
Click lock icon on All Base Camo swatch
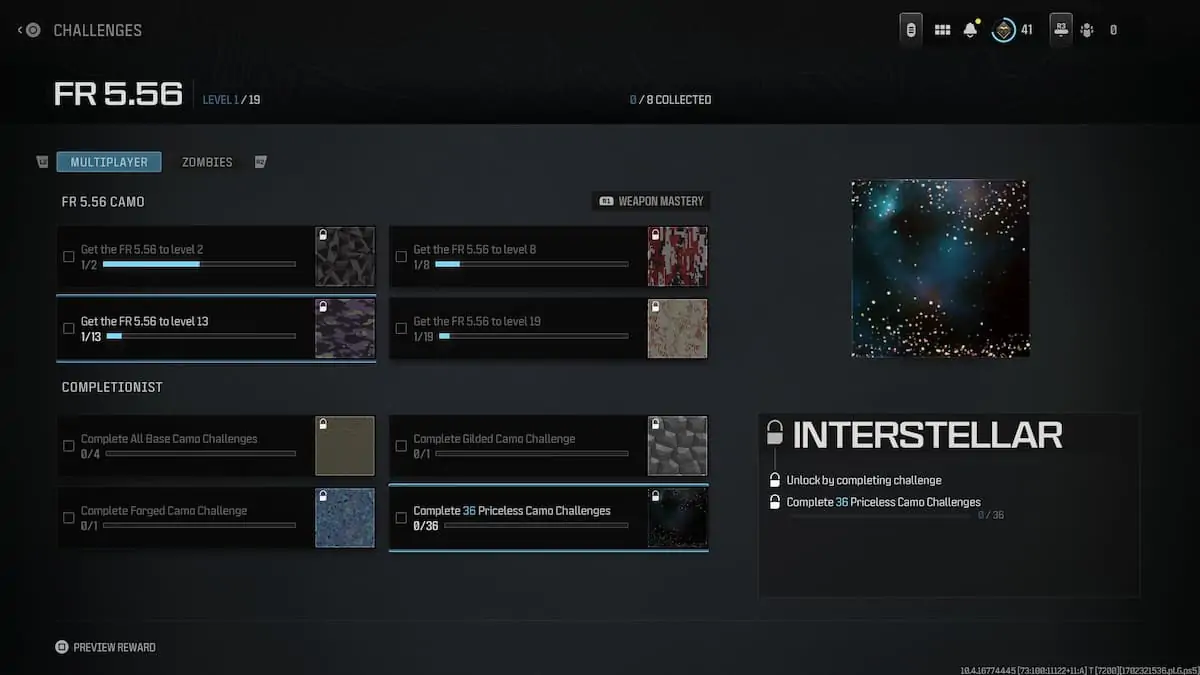[322, 424]
